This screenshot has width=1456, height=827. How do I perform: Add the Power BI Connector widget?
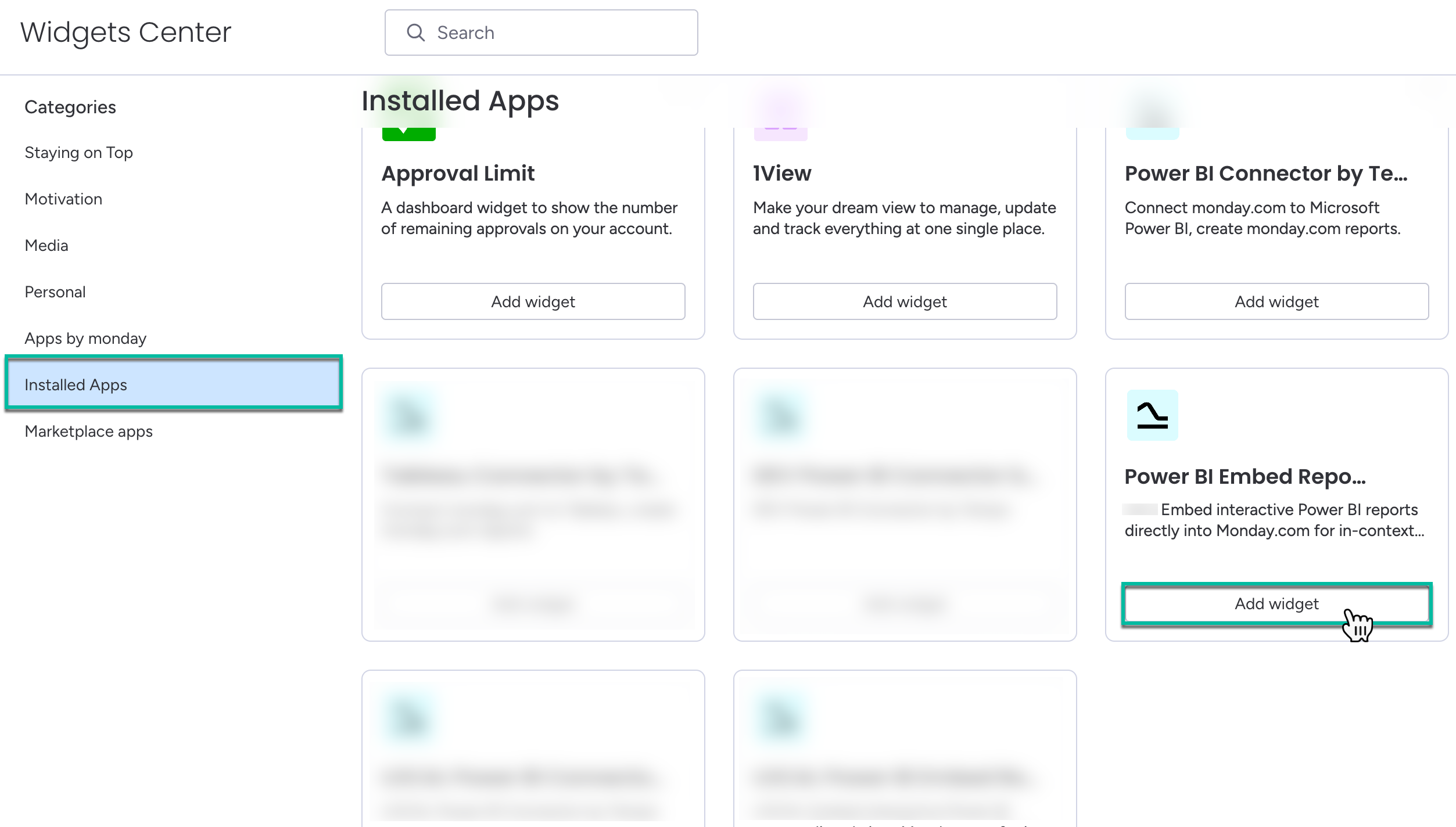[1276, 301]
